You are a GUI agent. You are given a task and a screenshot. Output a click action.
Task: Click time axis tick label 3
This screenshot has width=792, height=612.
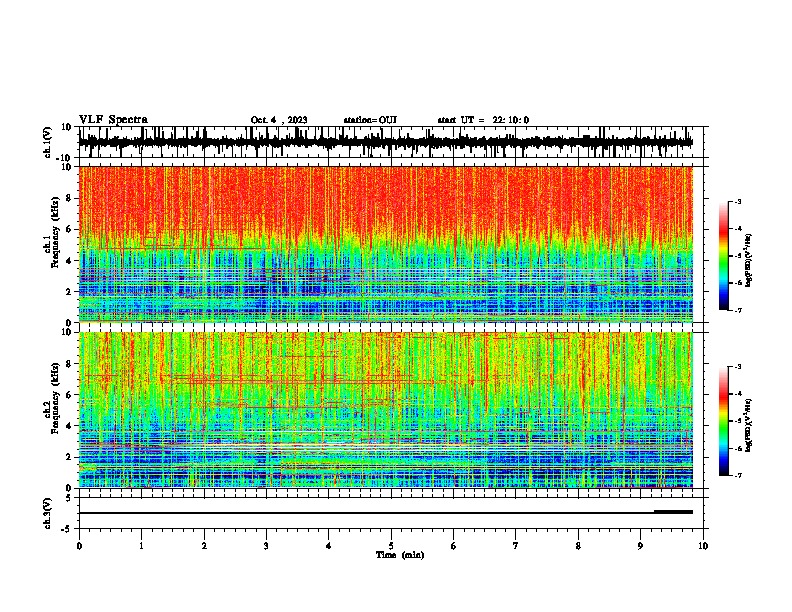click(266, 546)
